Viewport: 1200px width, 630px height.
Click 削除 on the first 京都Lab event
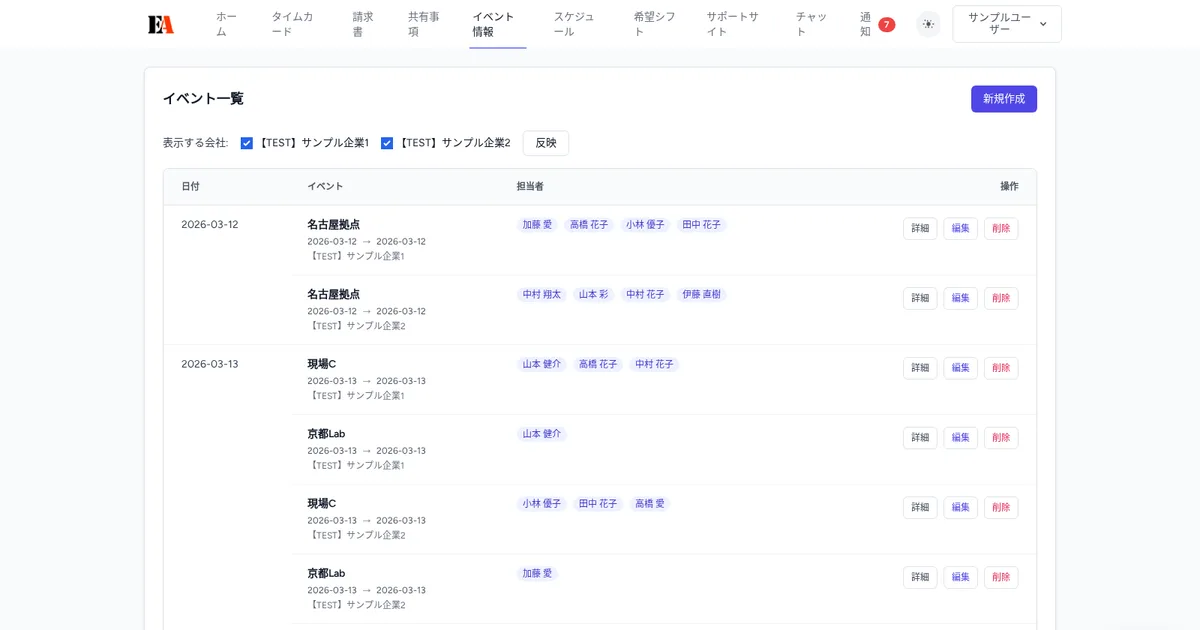coord(1000,437)
